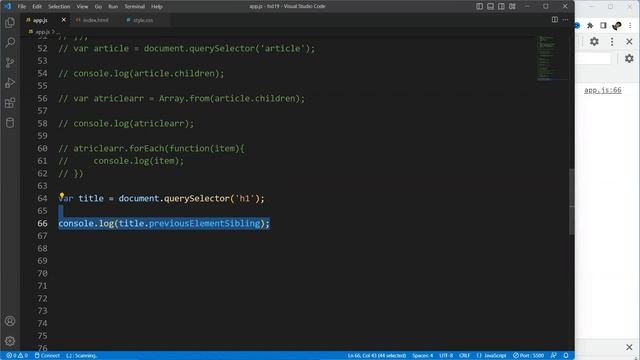Click the commented line 52 code

tap(187, 49)
